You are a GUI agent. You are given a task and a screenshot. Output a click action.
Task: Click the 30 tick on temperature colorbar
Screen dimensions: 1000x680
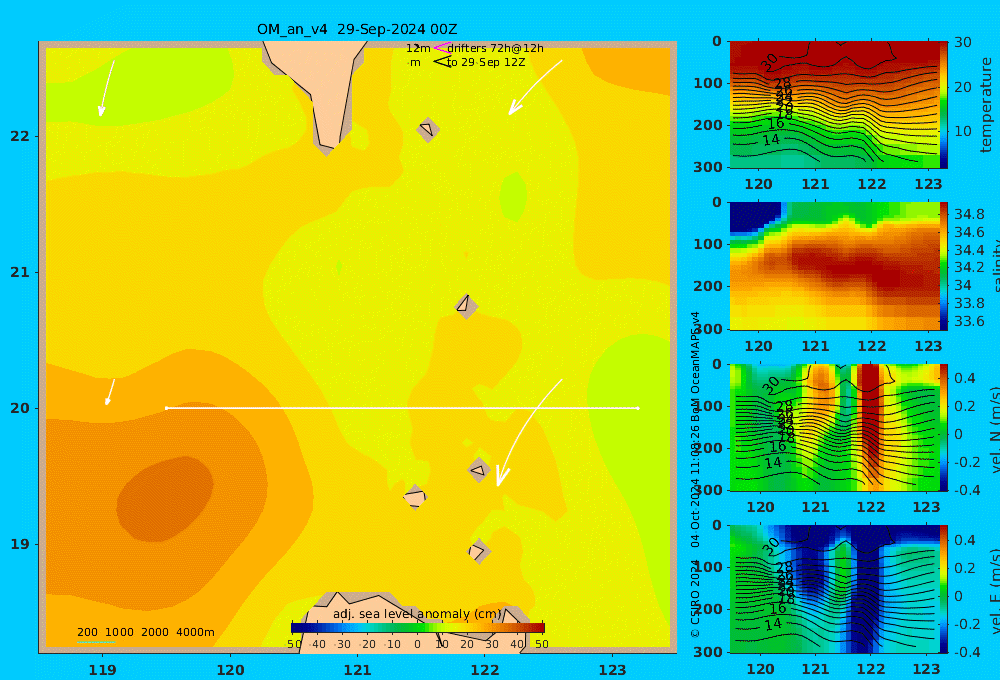[962, 42]
